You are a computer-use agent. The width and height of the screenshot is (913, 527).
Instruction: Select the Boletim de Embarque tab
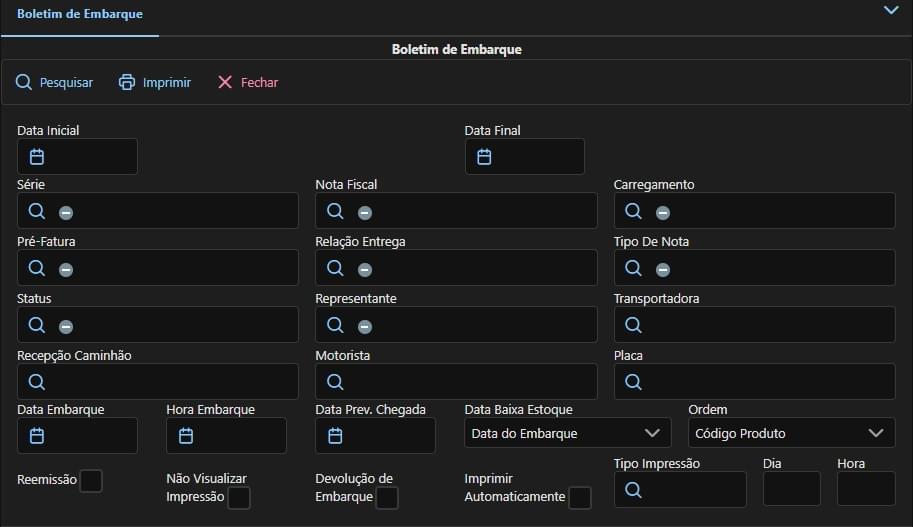coord(80,15)
